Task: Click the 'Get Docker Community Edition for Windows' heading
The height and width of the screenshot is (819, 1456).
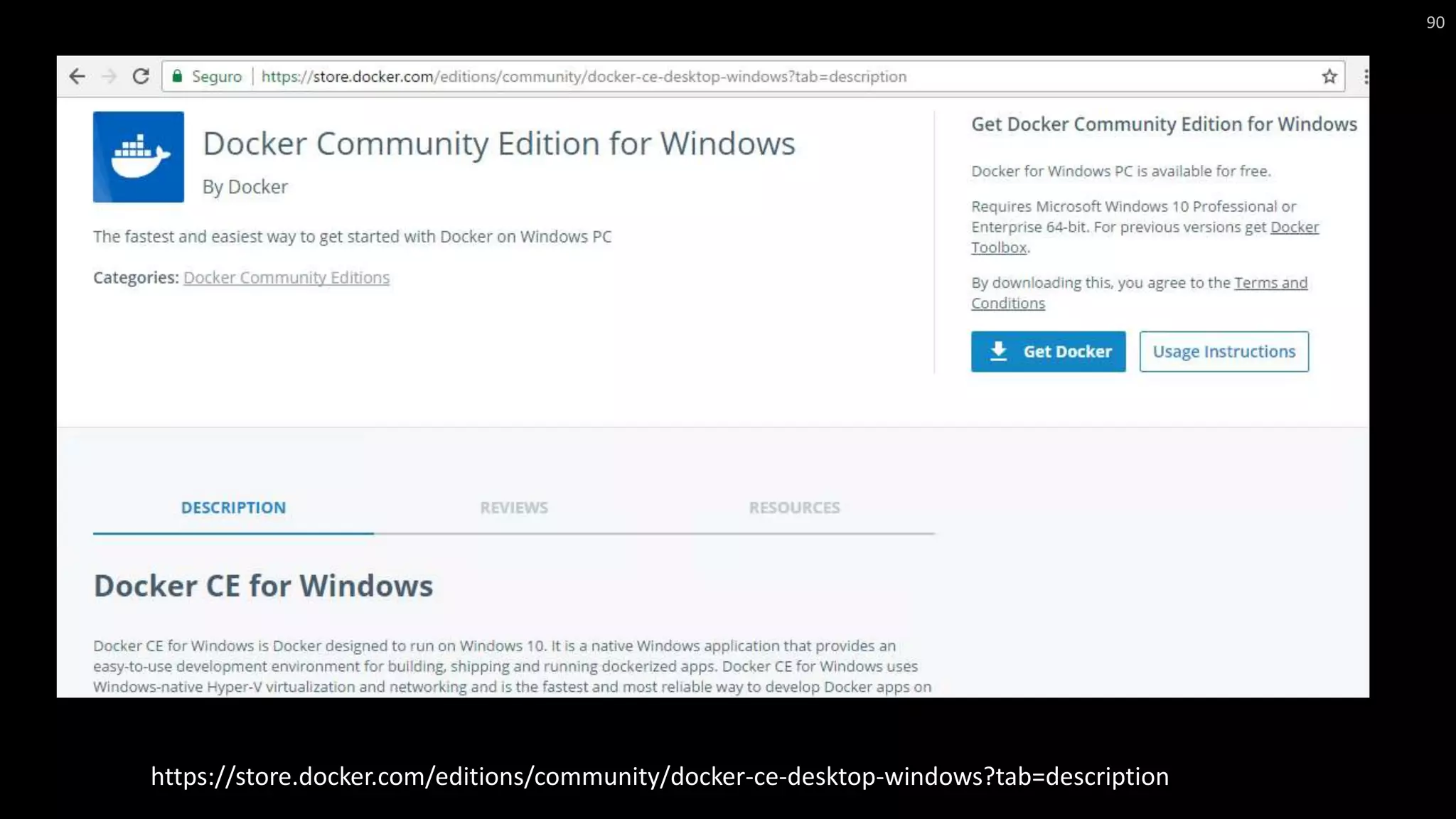Action: (1165, 124)
